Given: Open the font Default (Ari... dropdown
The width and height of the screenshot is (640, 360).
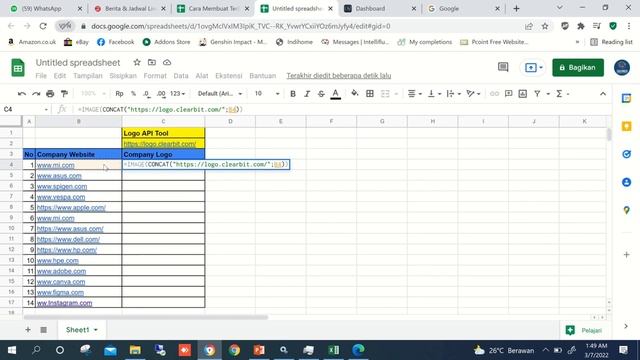Looking at the screenshot, I should pos(220,94).
